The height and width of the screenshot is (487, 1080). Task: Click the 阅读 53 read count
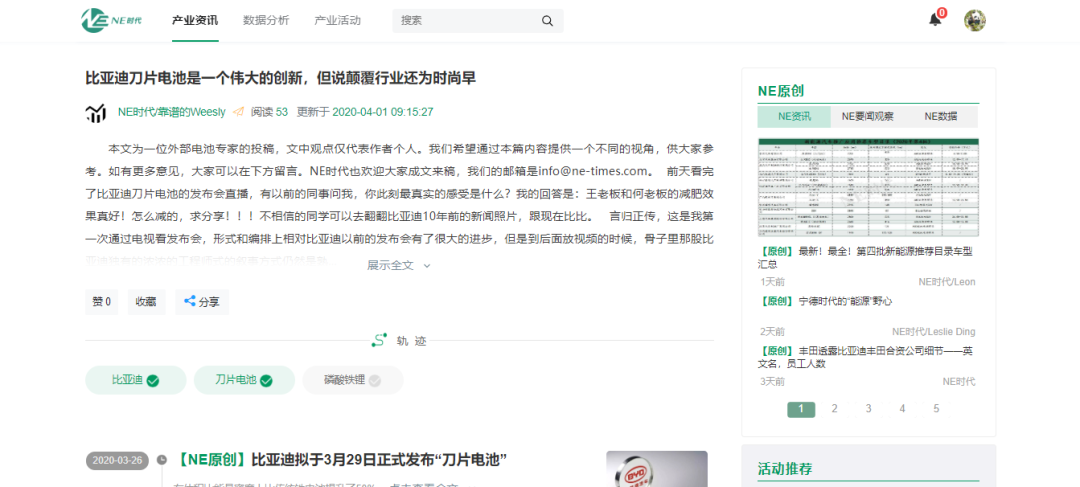point(269,112)
